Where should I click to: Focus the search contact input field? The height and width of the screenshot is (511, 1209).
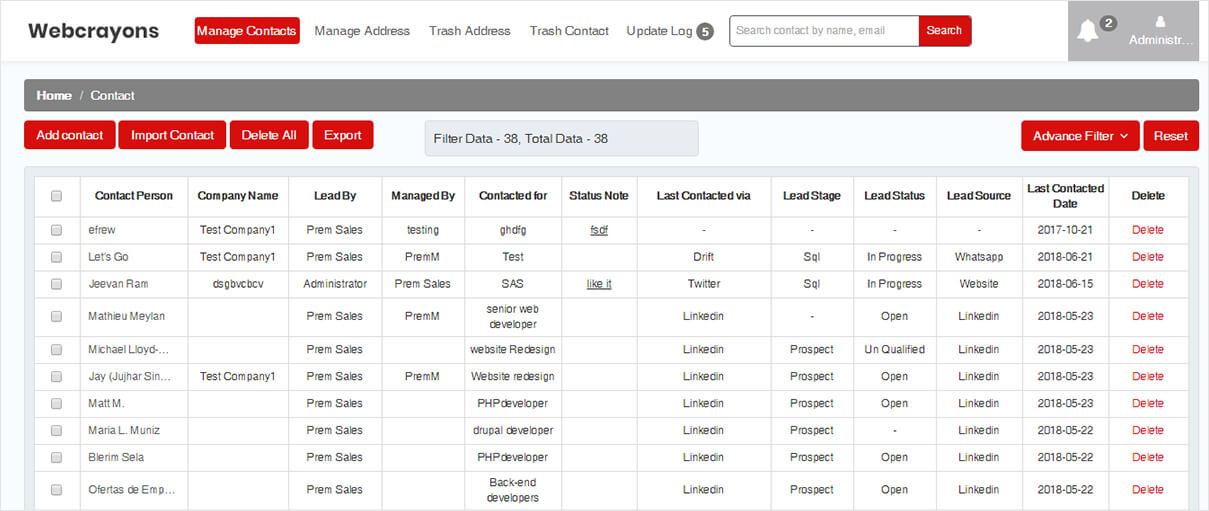click(823, 31)
